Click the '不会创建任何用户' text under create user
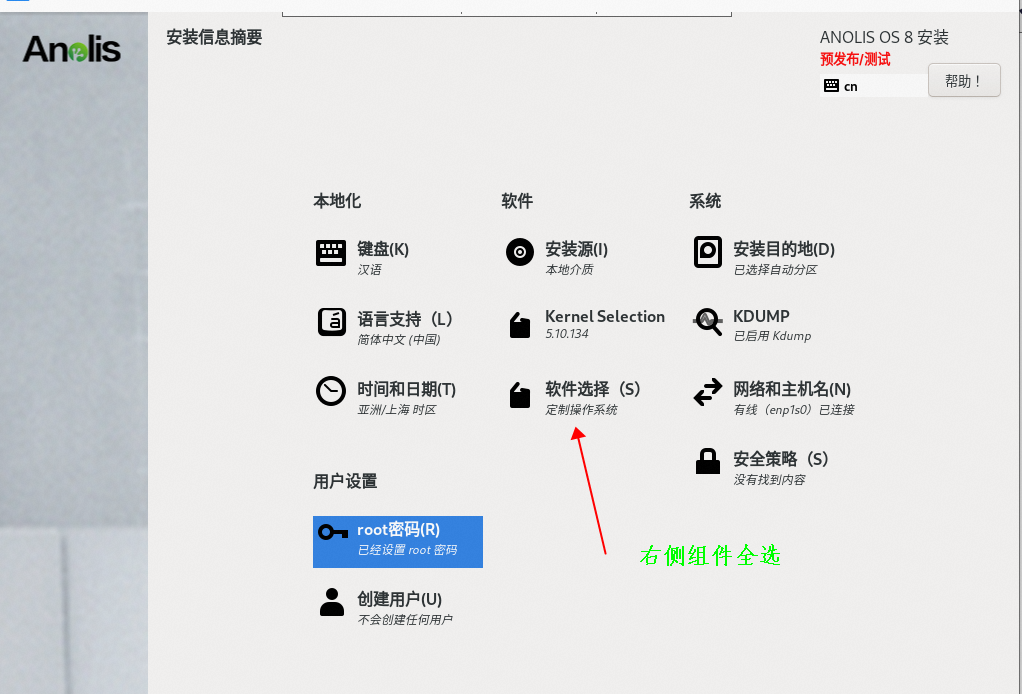This screenshot has width=1022, height=694. pyautogui.click(x=404, y=620)
